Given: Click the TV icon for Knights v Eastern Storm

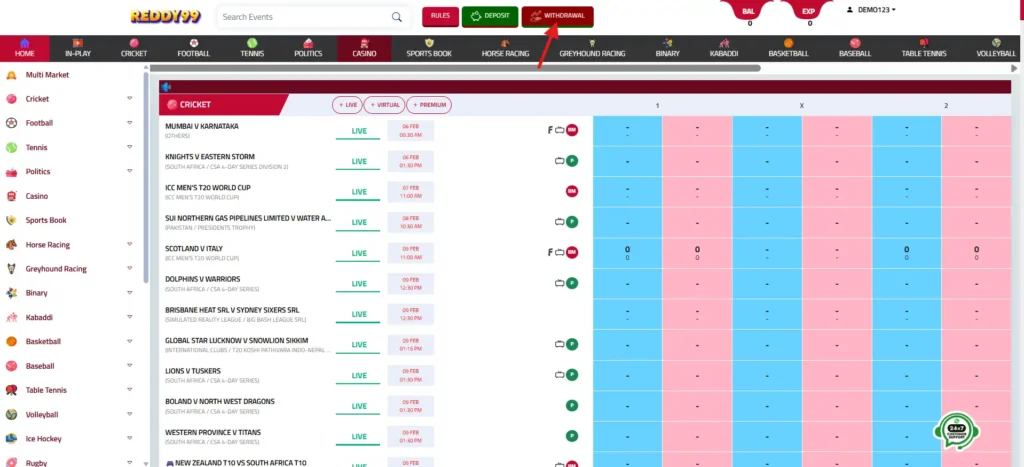Looking at the screenshot, I should (560, 160).
